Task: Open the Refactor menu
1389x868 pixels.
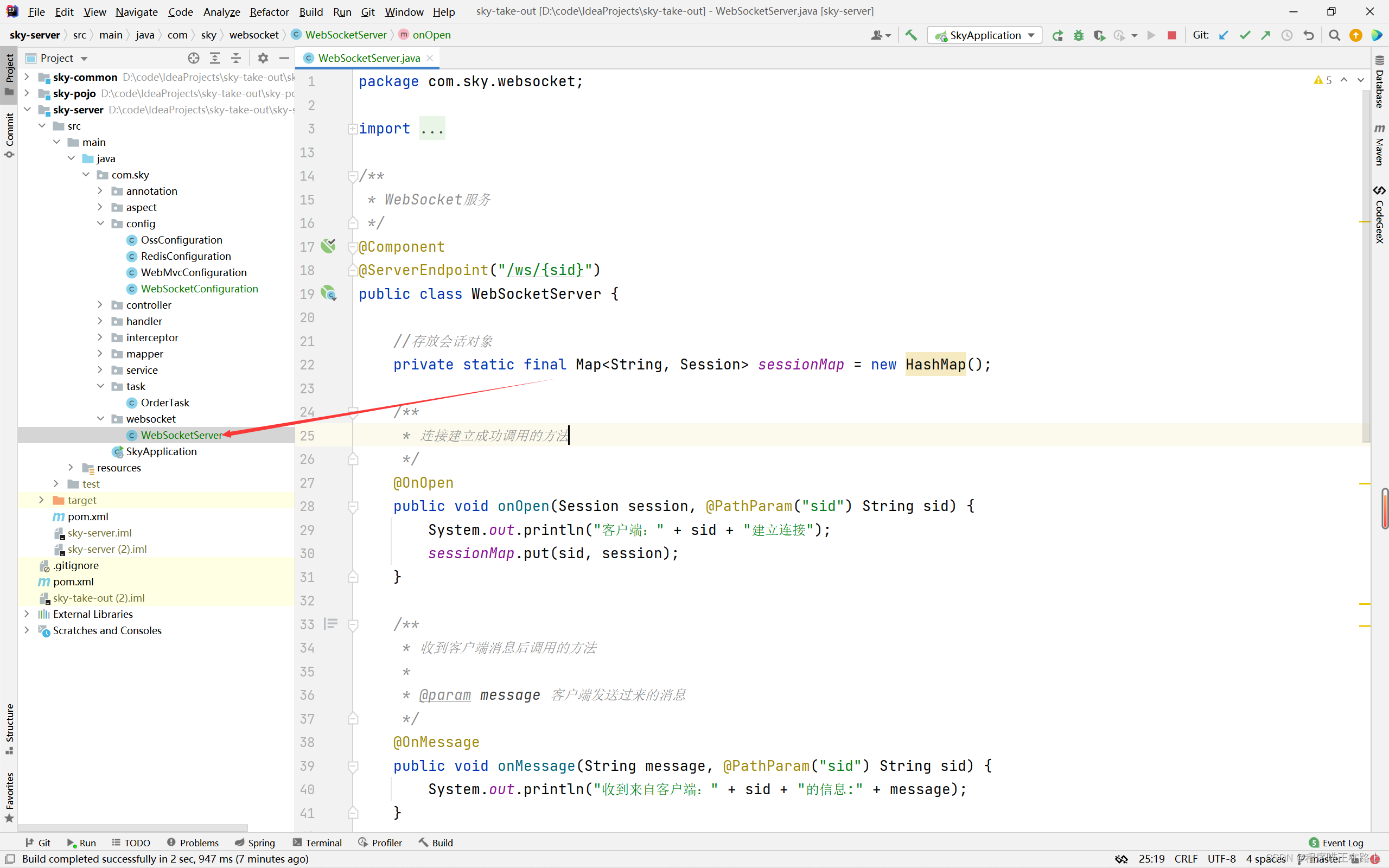Action: pos(269,11)
